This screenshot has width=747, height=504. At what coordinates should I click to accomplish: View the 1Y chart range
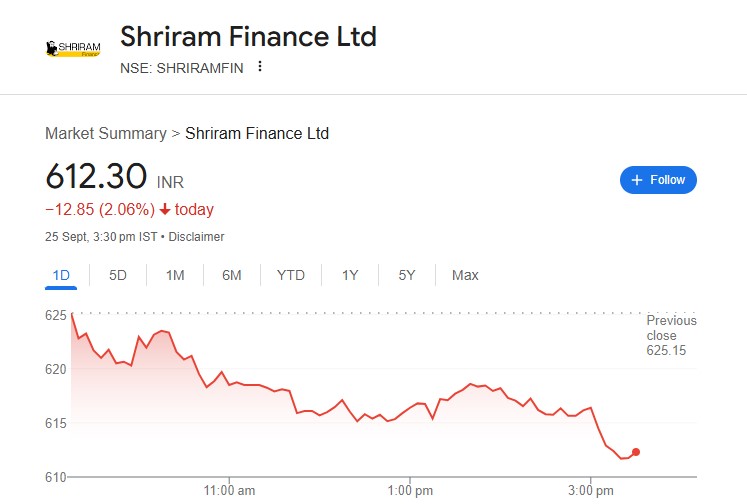click(x=350, y=275)
